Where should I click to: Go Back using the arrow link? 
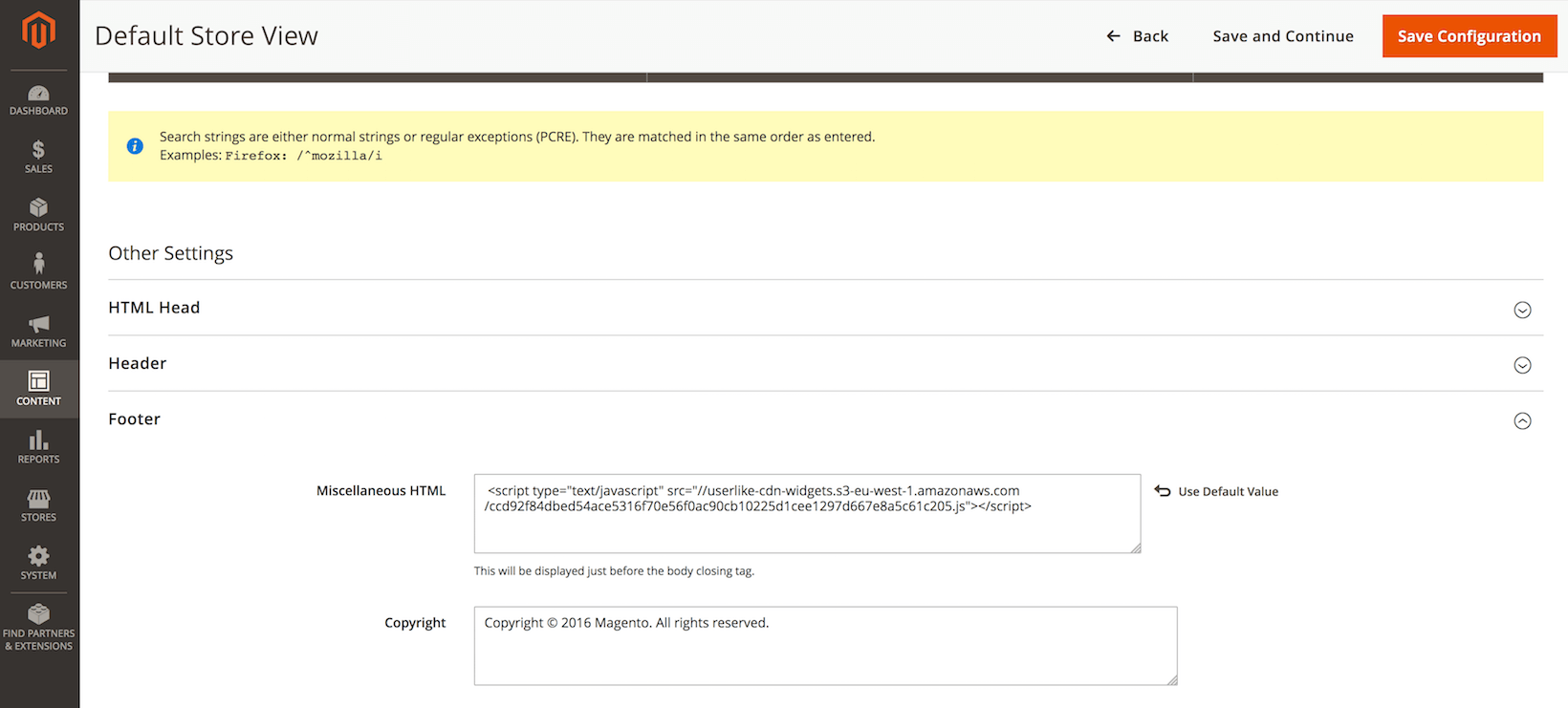click(x=1138, y=36)
